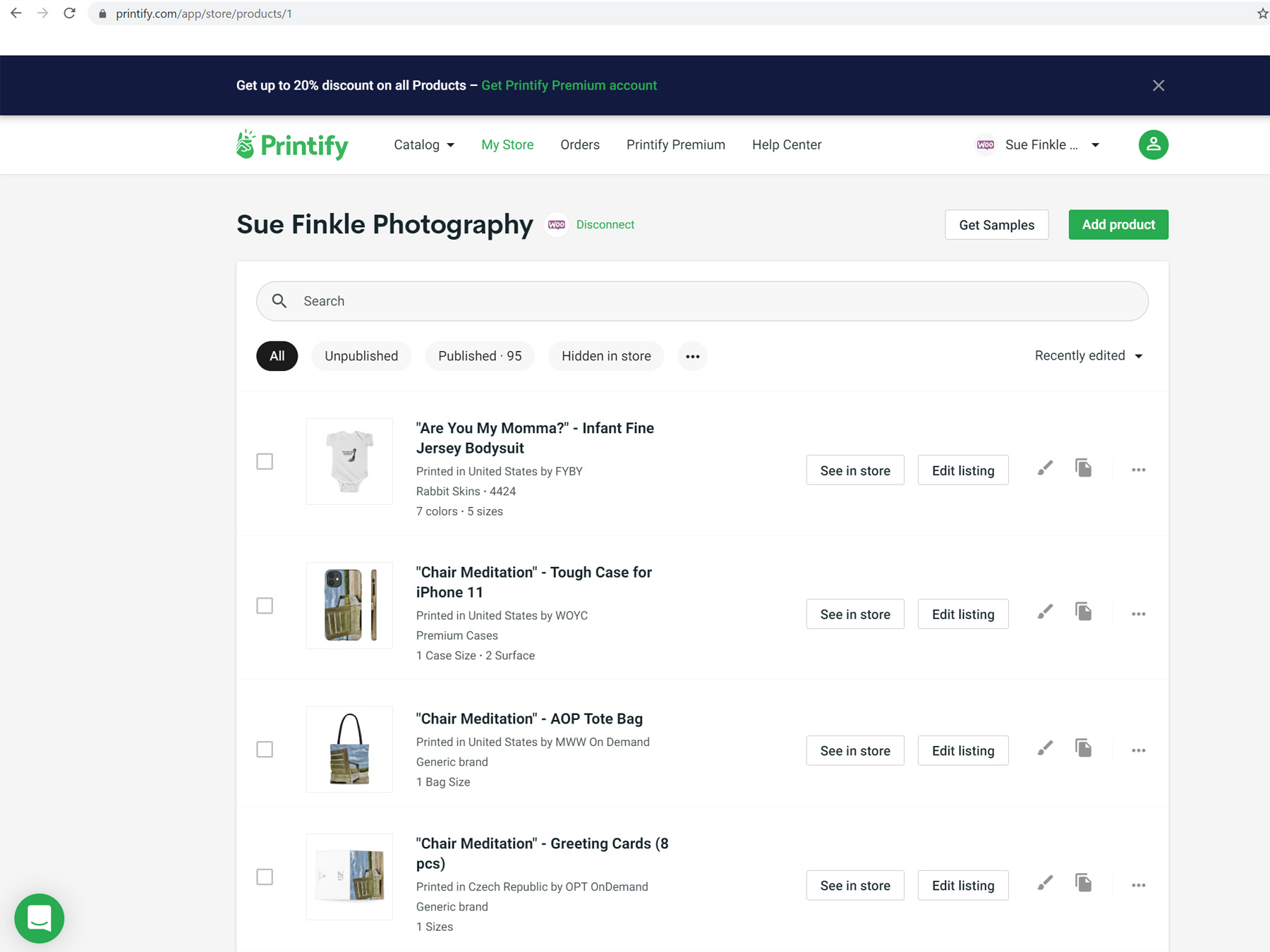Open Printify Premium in the navigation
The width and height of the screenshot is (1270, 952).
pyautogui.click(x=676, y=145)
